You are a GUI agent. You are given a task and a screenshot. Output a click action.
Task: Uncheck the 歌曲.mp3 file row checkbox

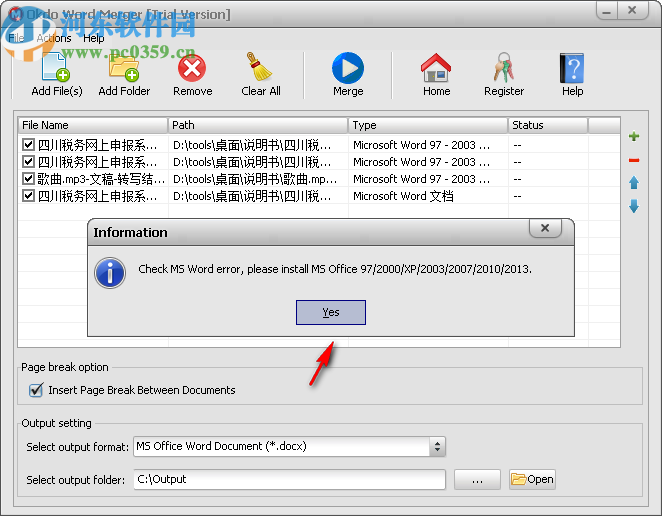28,179
